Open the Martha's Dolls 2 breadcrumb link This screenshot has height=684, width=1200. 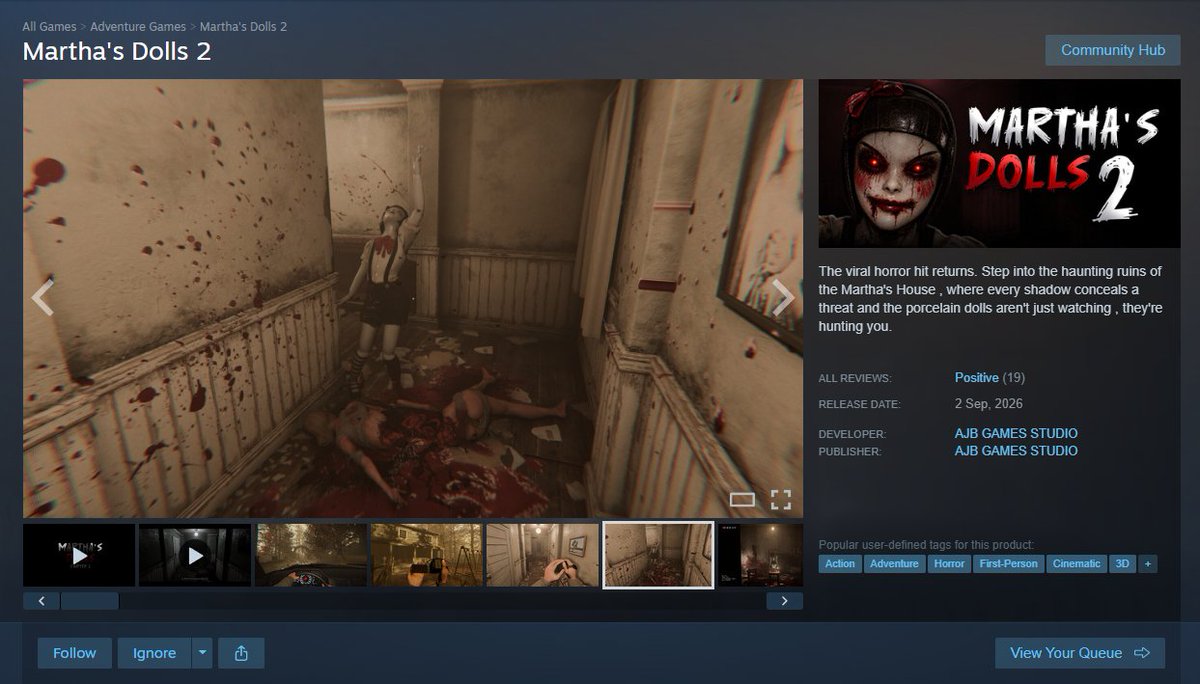click(x=243, y=27)
